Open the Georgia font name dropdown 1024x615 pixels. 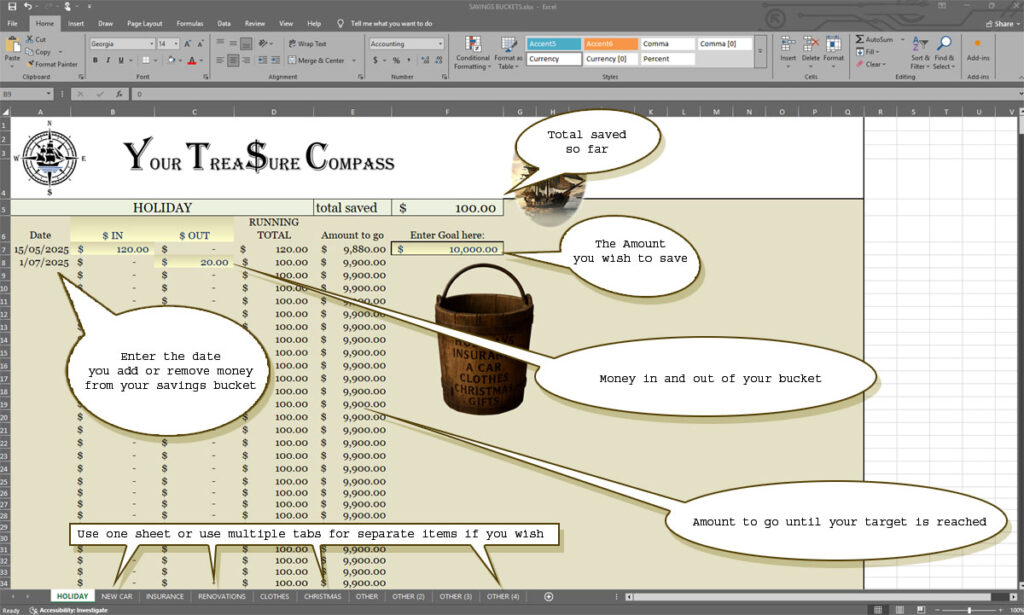click(151, 44)
